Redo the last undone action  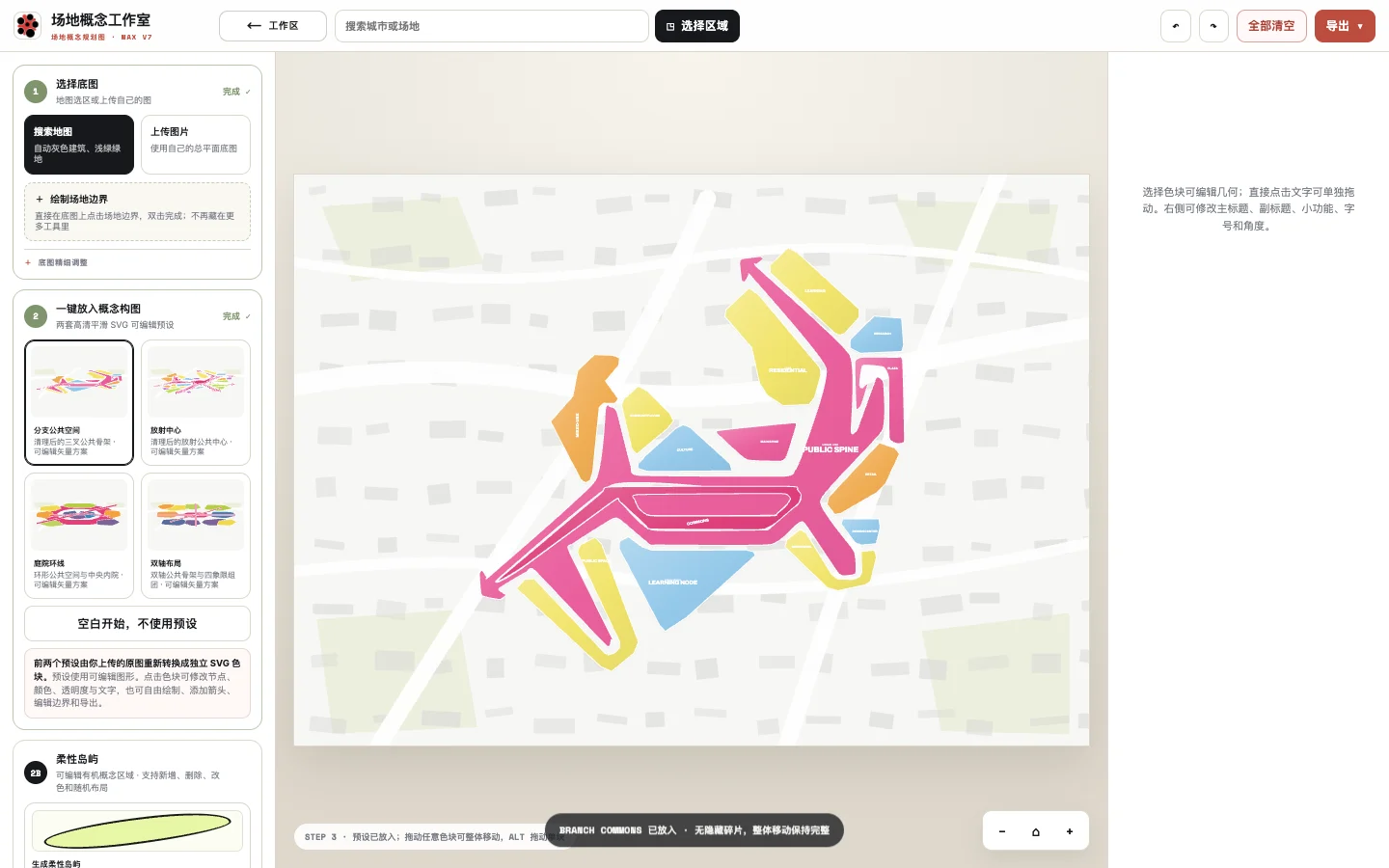point(1213,26)
